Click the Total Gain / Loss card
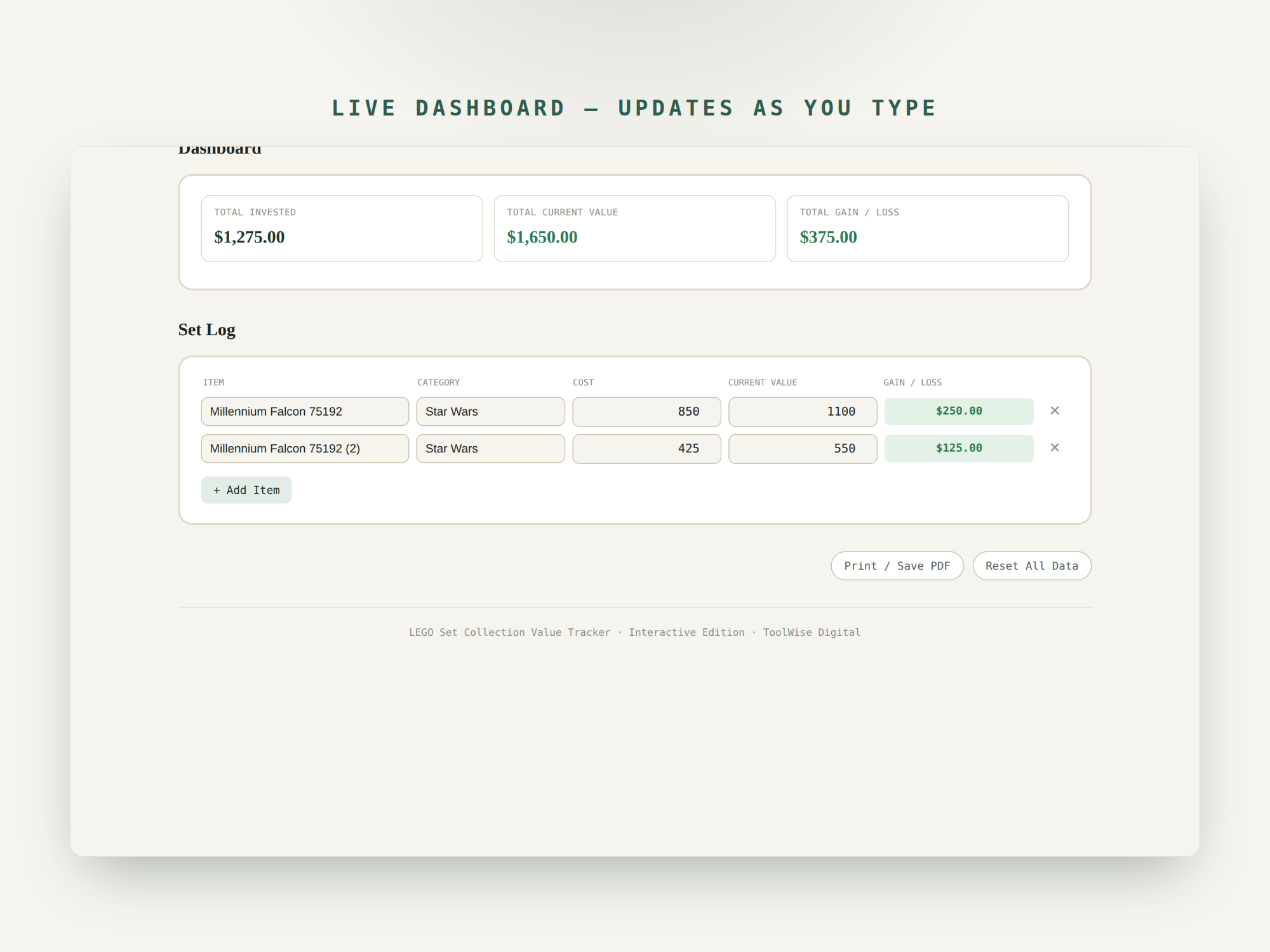The width and height of the screenshot is (1270, 952). pos(928,228)
